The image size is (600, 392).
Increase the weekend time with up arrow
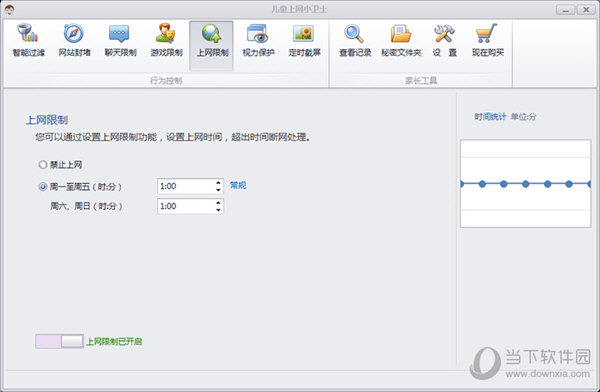point(218,203)
